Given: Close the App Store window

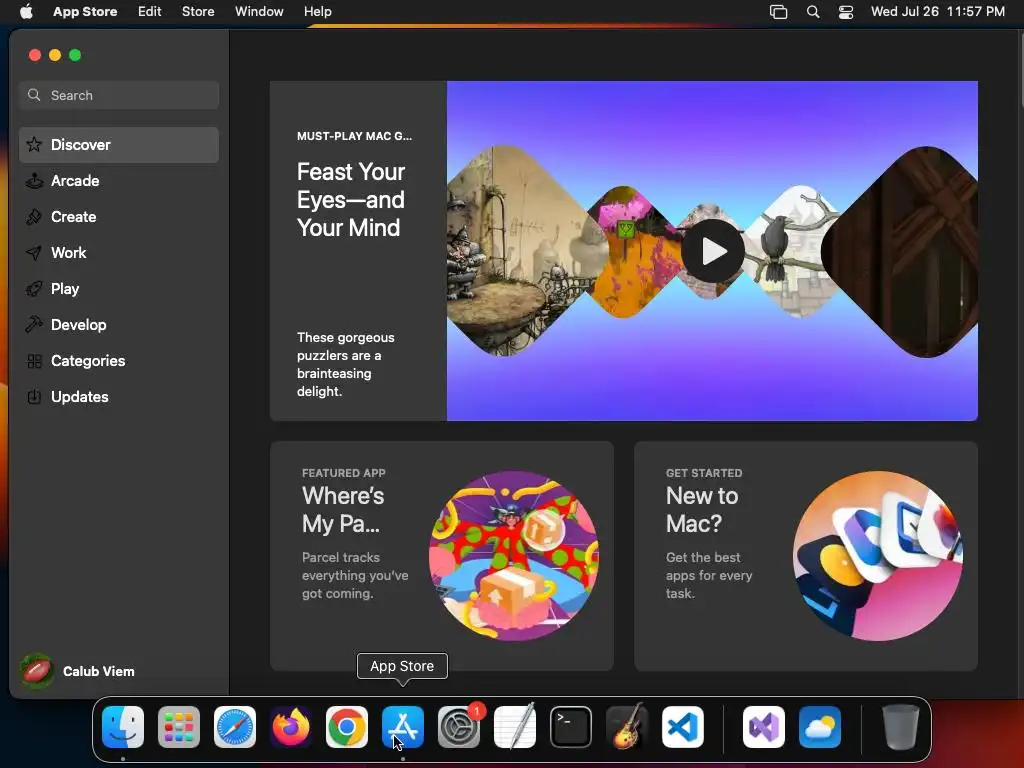Looking at the screenshot, I should tap(35, 55).
